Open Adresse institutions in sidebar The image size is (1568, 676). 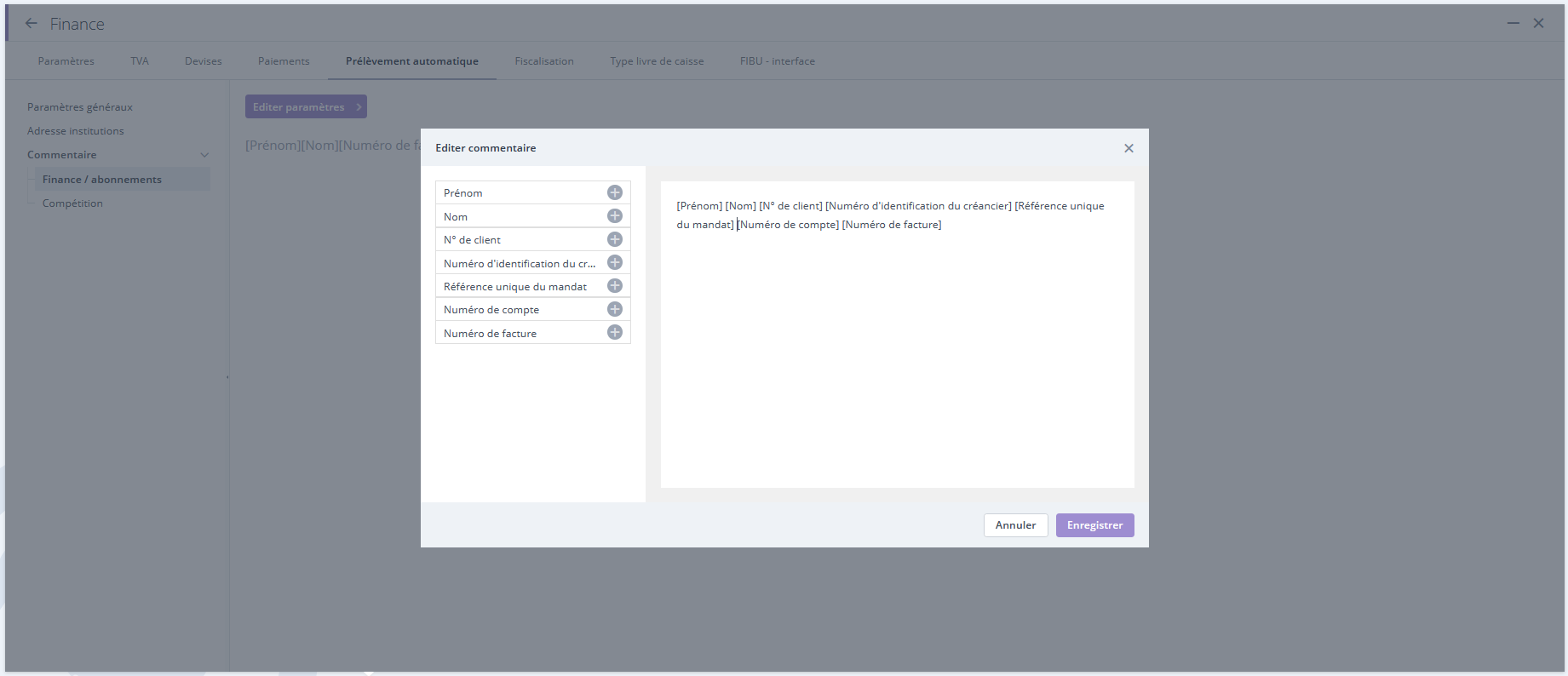pos(76,131)
